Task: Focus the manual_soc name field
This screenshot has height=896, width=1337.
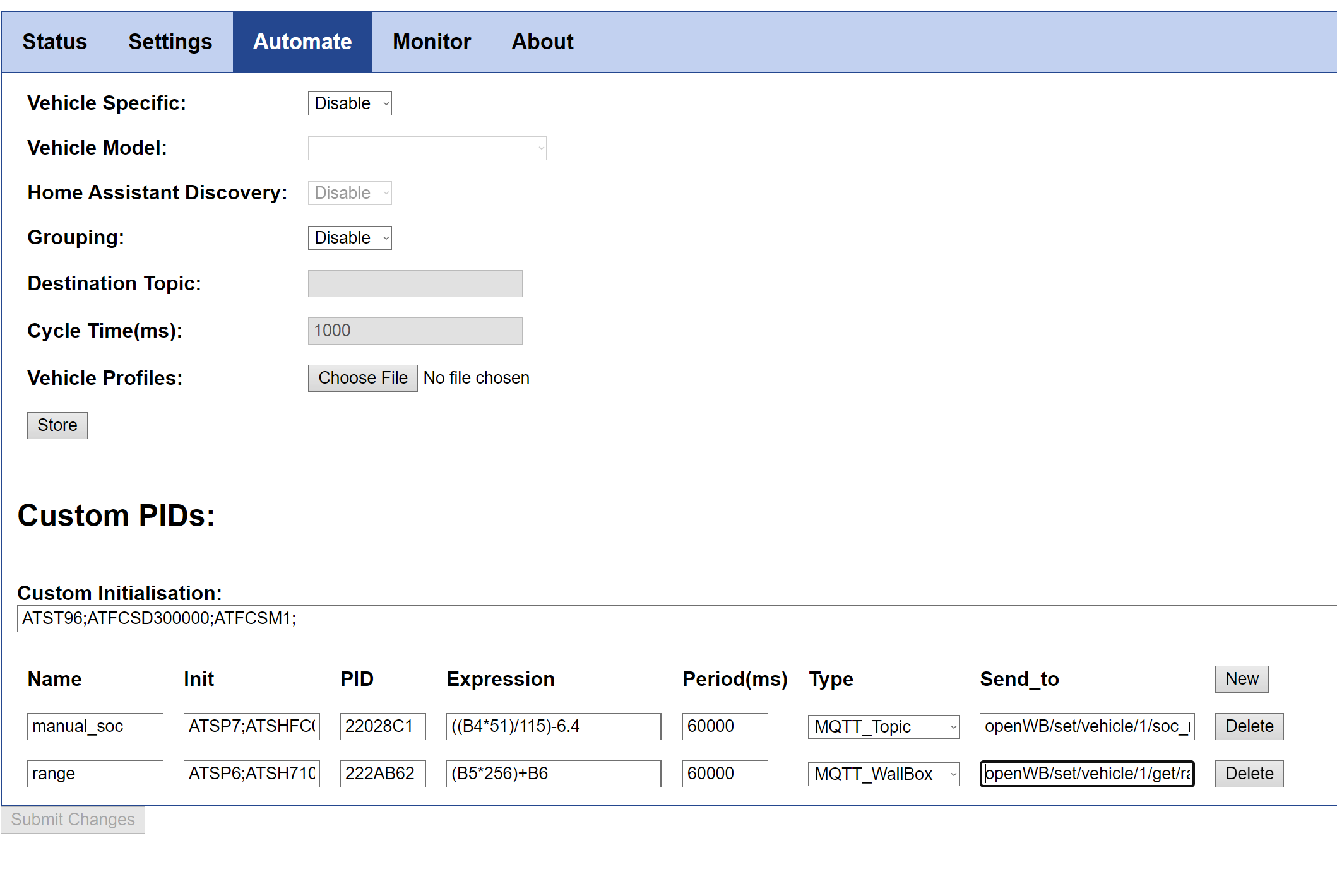Action: [95, 726]
